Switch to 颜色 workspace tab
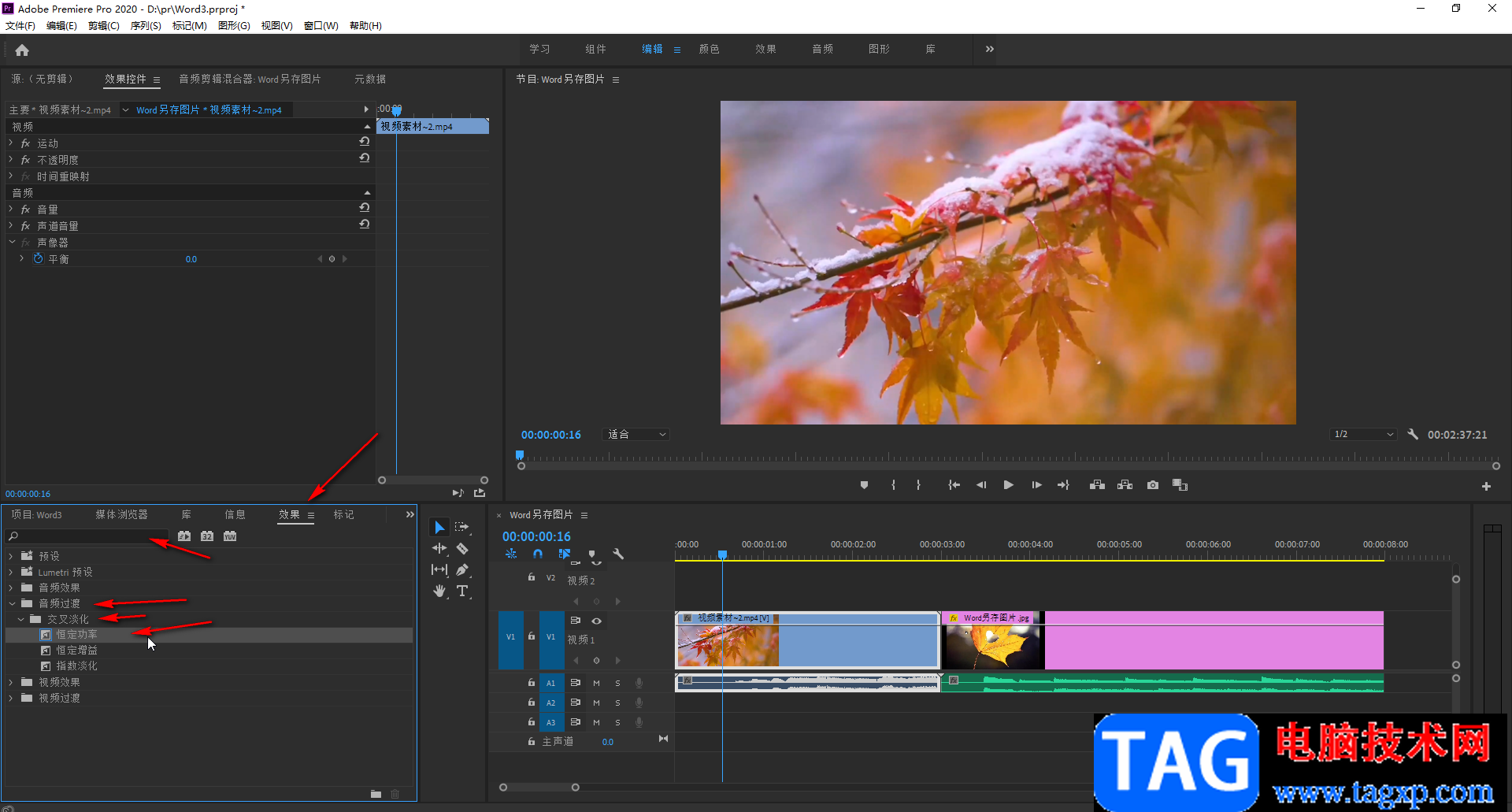The image size is (1512, 812). pos(710,49)
